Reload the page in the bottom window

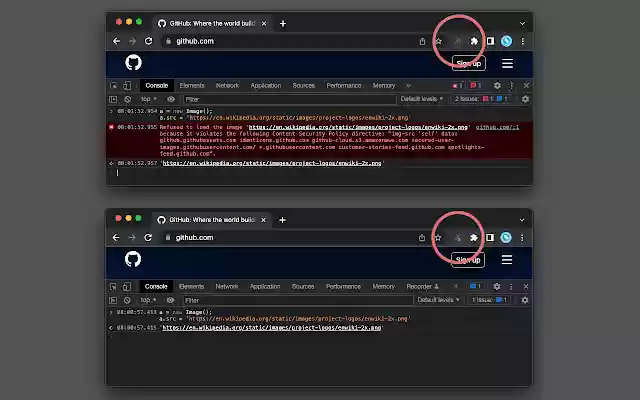(148, 238)
